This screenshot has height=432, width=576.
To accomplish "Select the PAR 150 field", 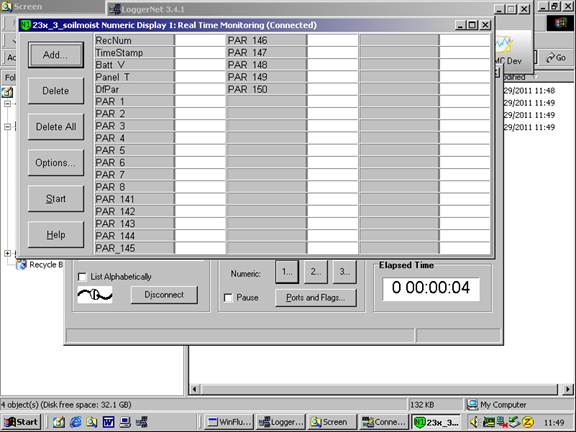I will coord(266,89).
